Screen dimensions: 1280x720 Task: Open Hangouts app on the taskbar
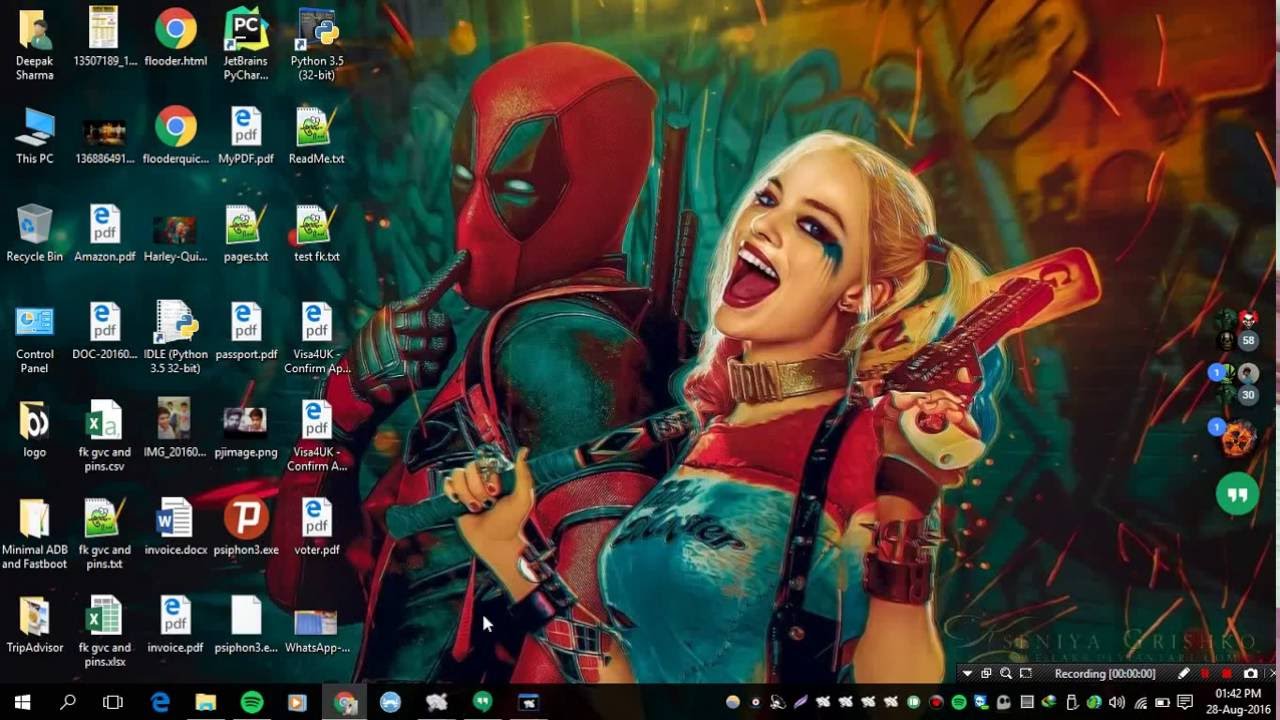click(483, 703)
